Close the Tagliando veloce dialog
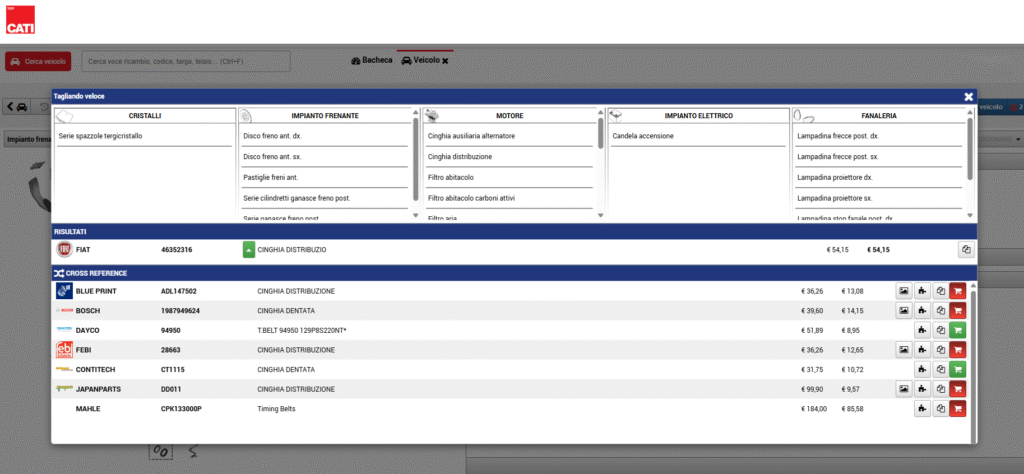 click(x=968, y=96)
